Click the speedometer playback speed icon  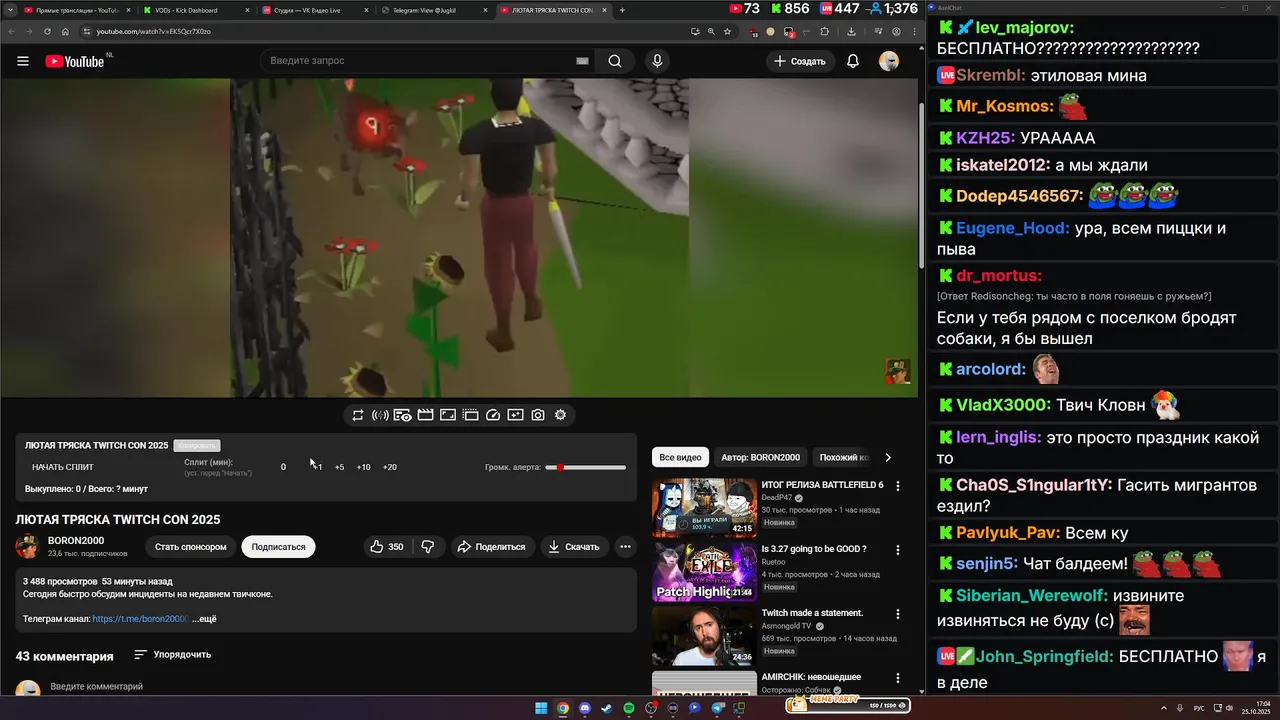click(x=493, y=415)
